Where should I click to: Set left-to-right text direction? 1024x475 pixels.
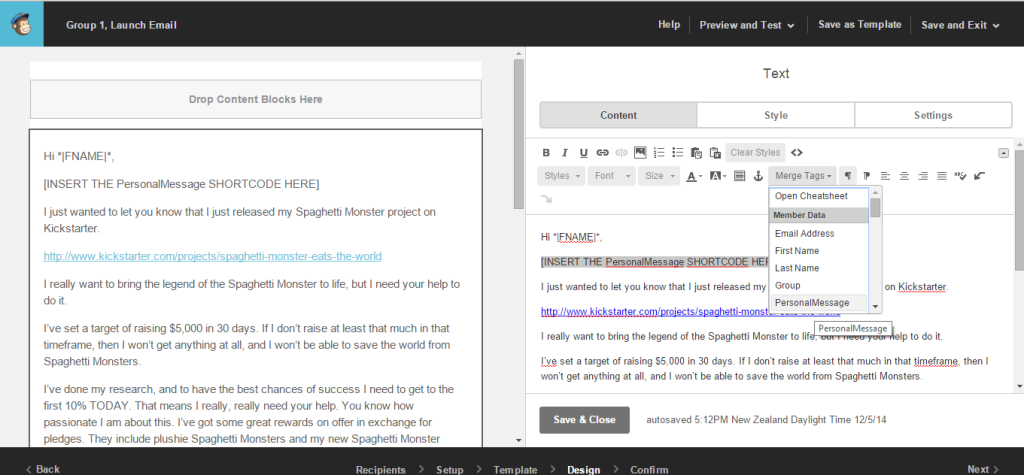click(x=847, y=176)
